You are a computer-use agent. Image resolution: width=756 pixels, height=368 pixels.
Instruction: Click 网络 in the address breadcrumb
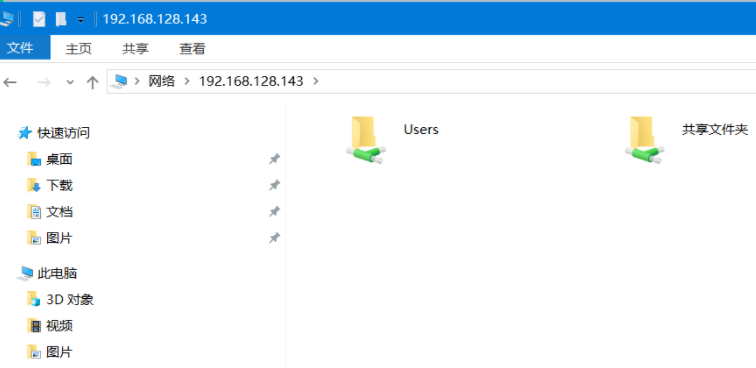coord(162,81)
